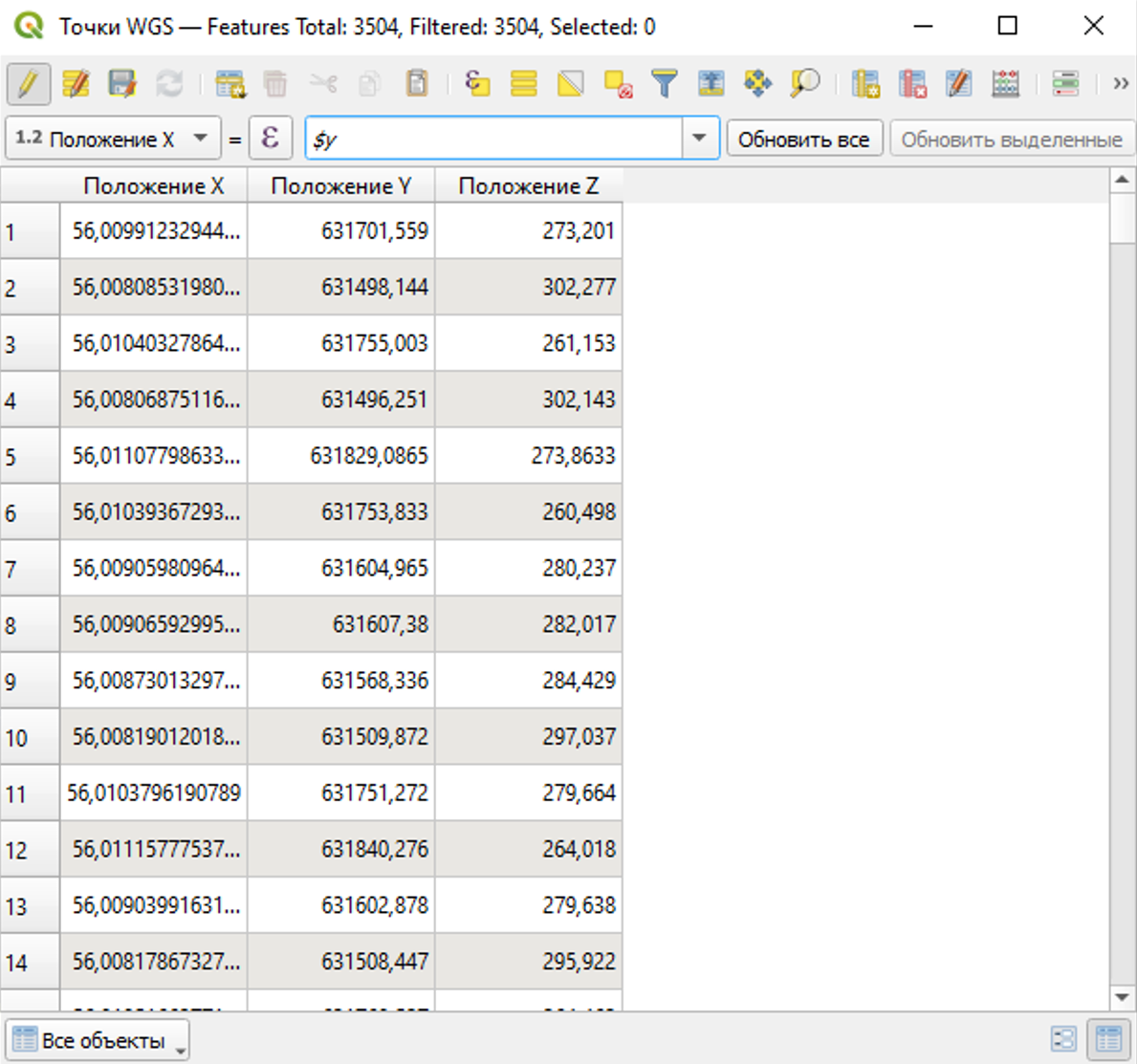
Task: Zoom map to selected rows
Action: tap(805, 84)
